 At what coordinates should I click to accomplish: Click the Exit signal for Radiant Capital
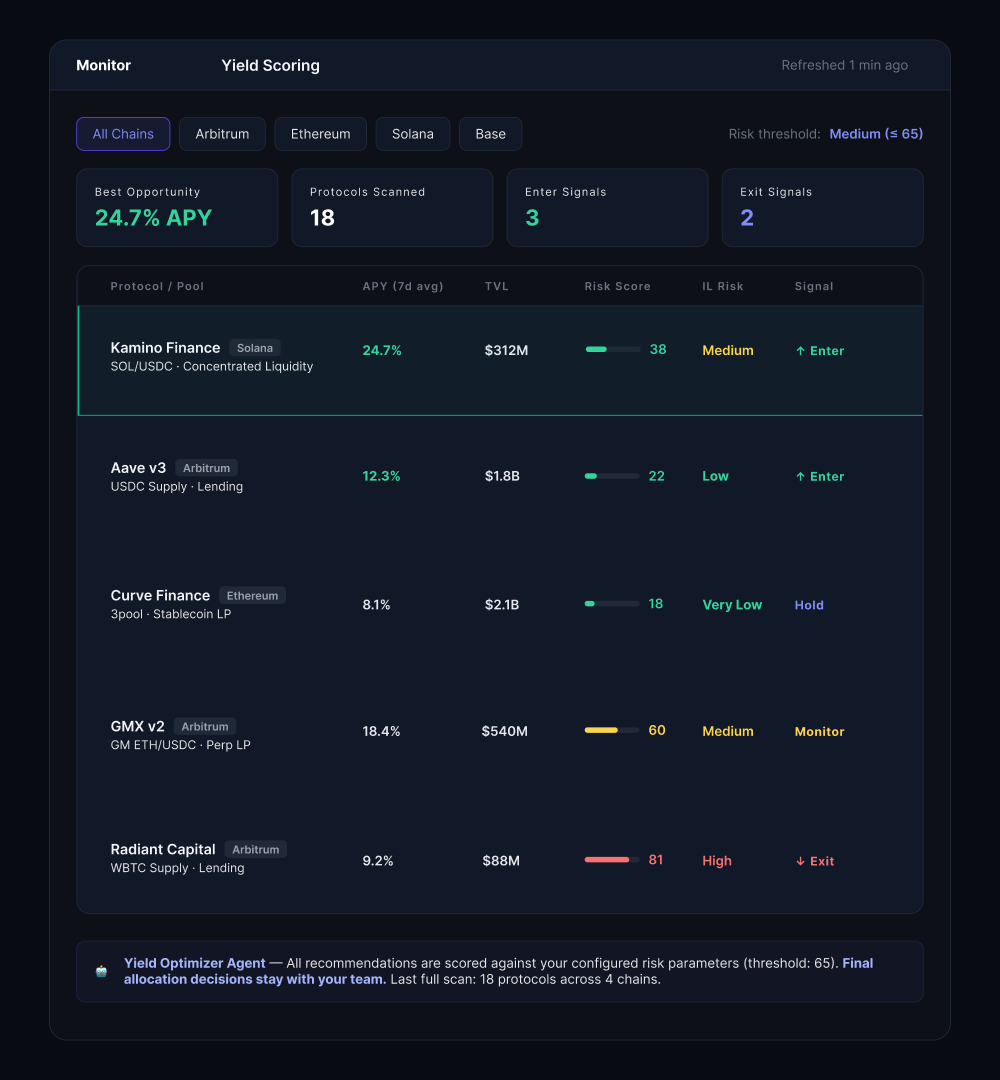point(815,861)
